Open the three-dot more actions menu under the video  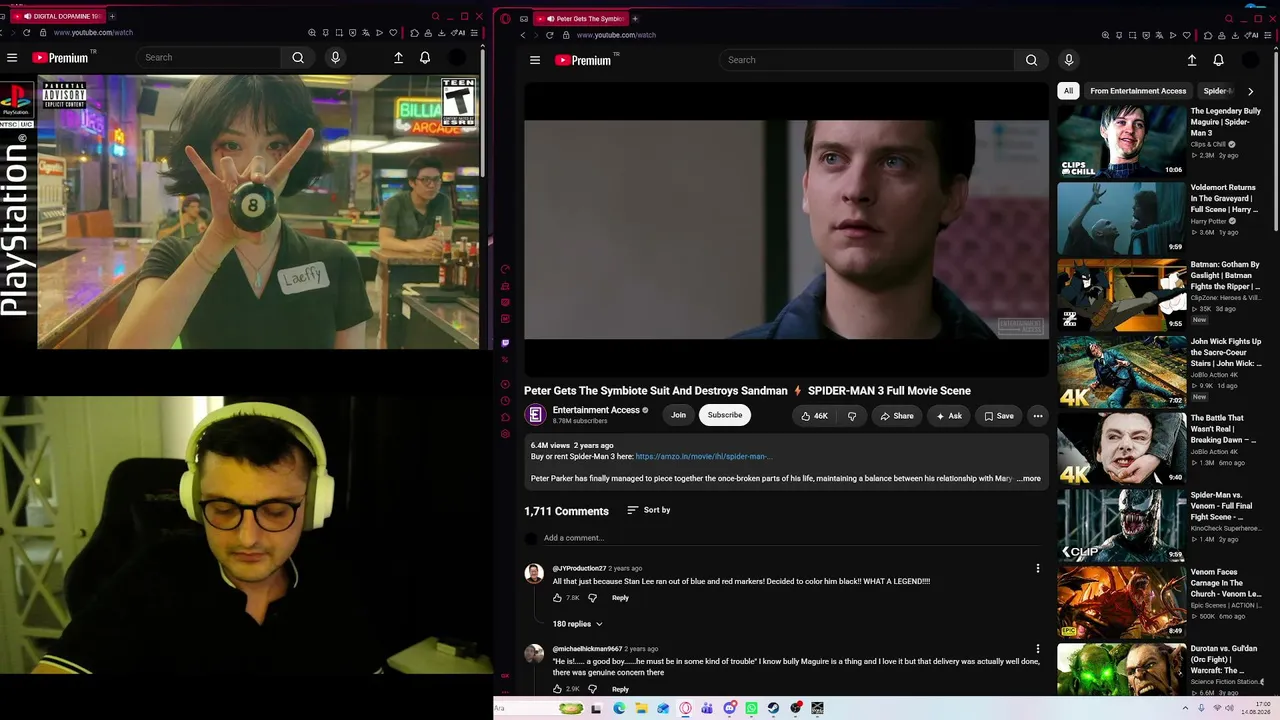1038,416
